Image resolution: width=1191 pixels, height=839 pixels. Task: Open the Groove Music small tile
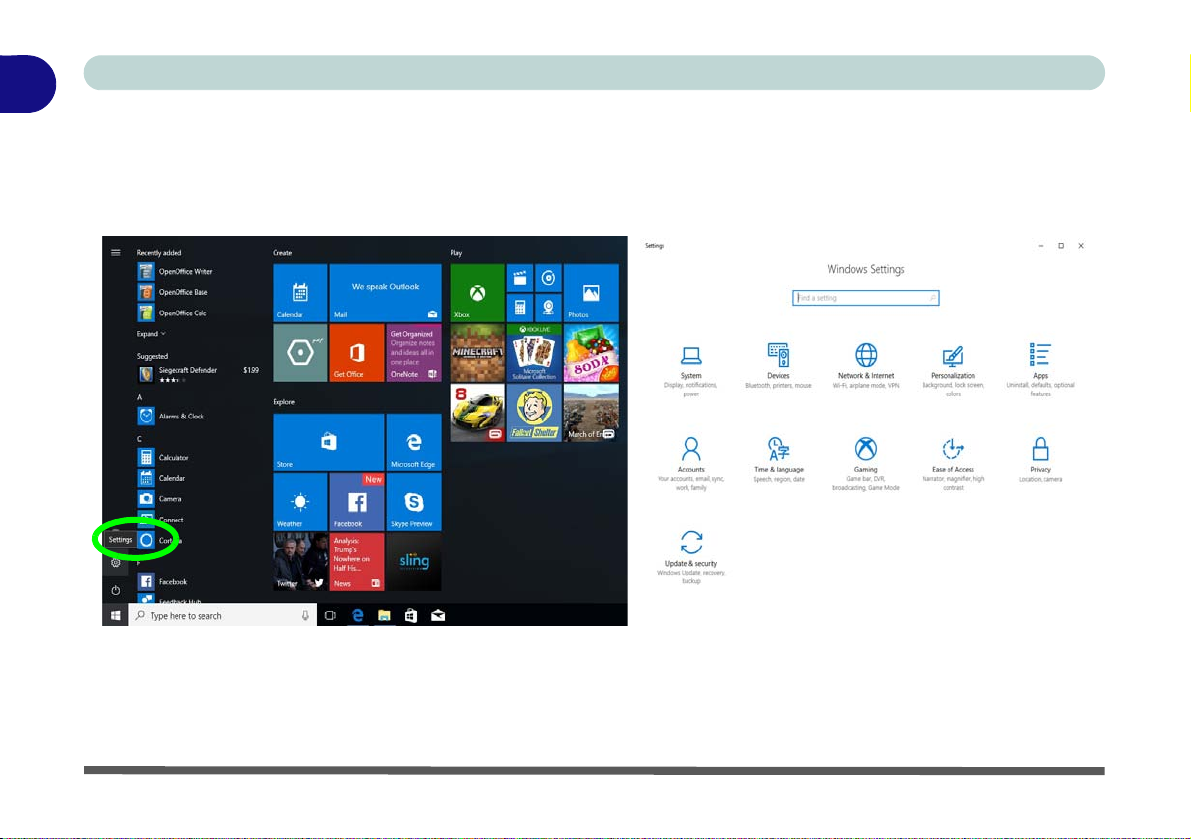pos(548,278)
